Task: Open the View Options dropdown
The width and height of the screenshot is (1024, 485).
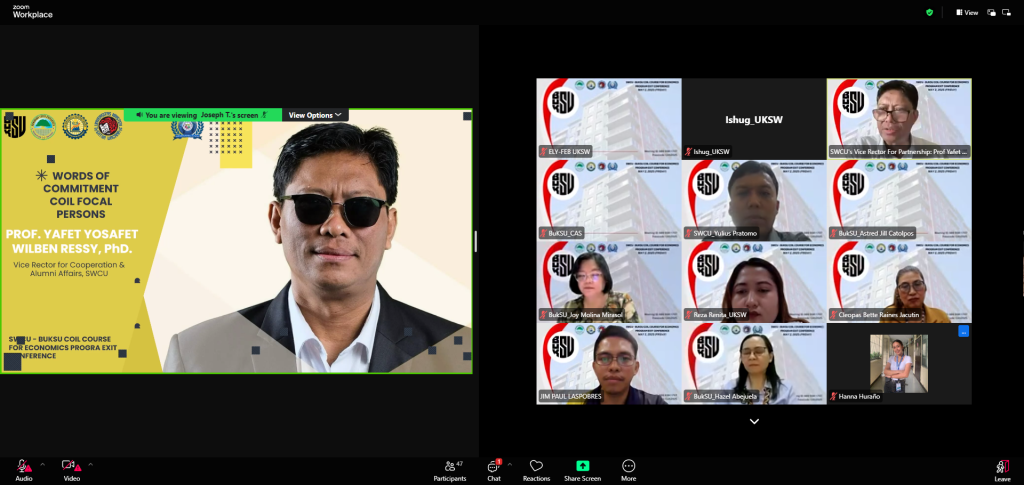Action: (315, 115)
